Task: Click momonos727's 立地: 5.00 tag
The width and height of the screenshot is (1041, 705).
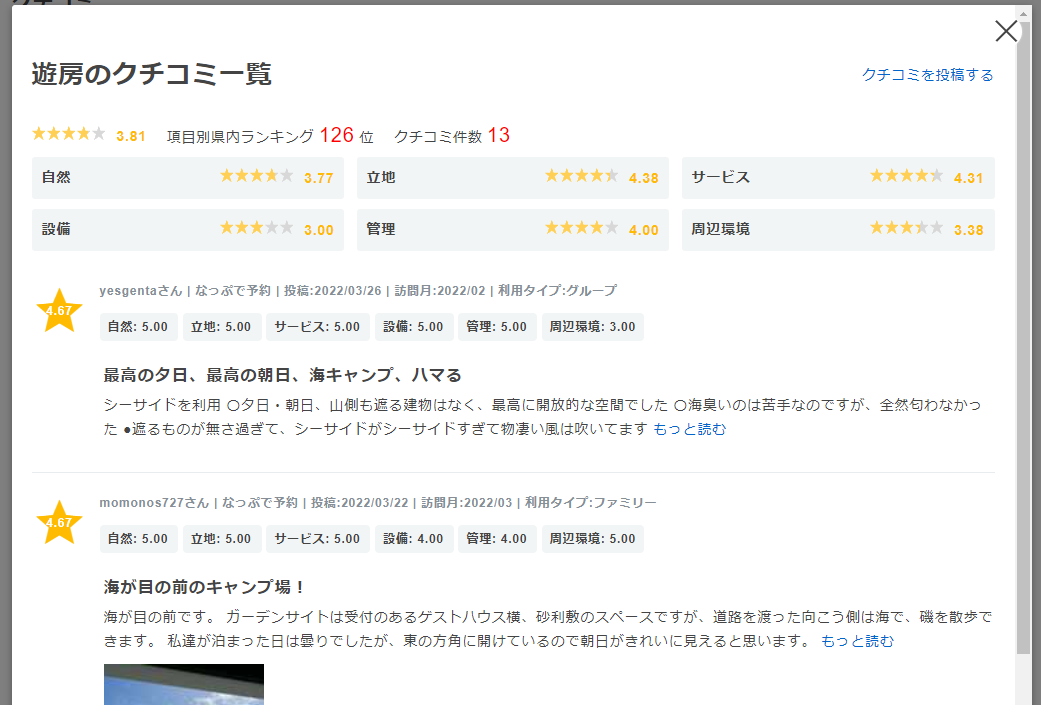Action: coord(222,538)
